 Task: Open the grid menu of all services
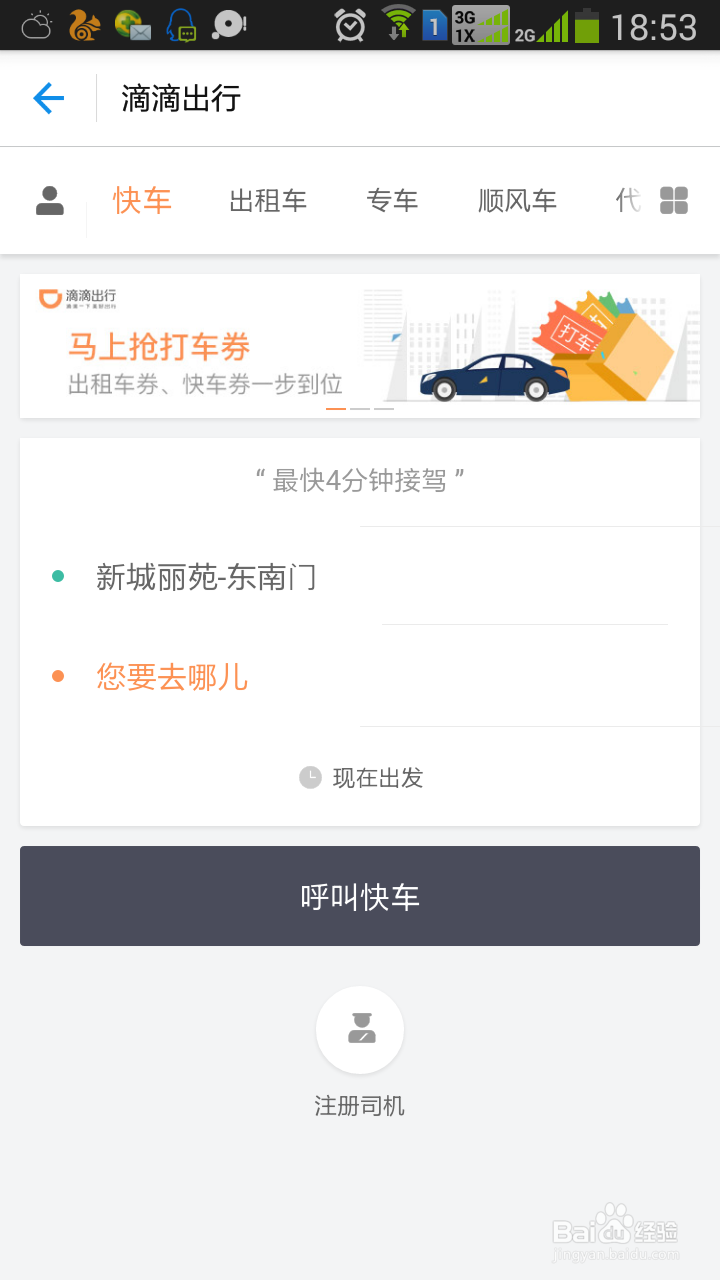(x=674, y=201)
